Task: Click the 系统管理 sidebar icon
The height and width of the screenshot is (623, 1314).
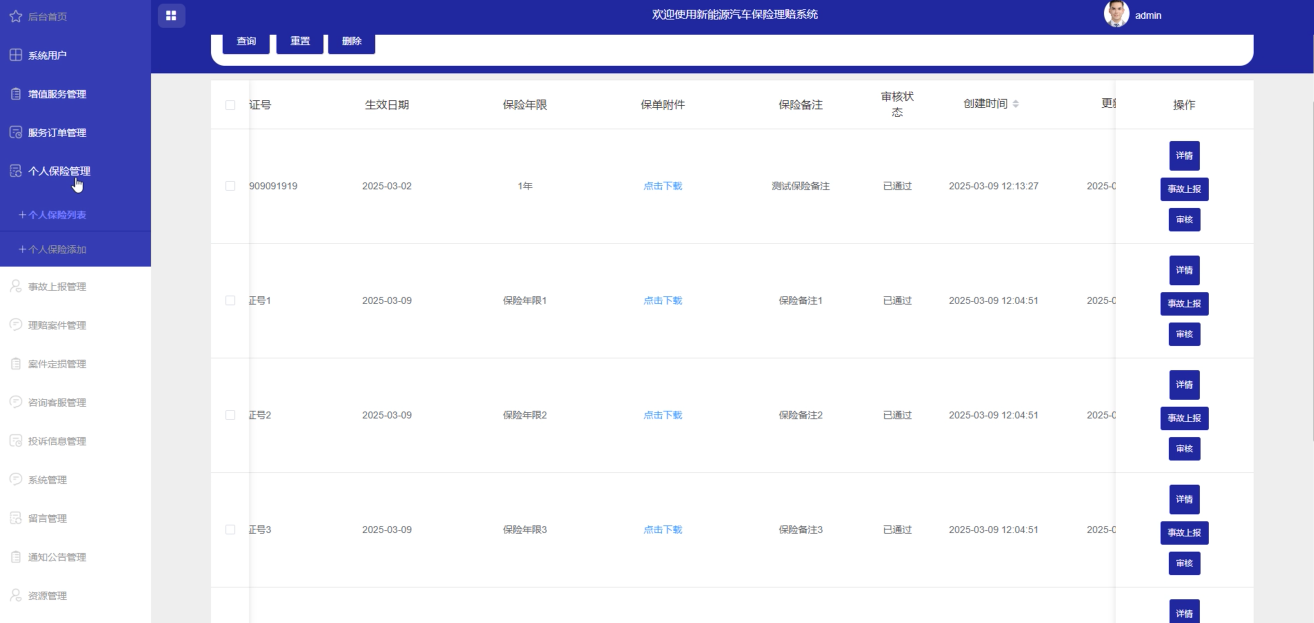Action: point(15,480)
